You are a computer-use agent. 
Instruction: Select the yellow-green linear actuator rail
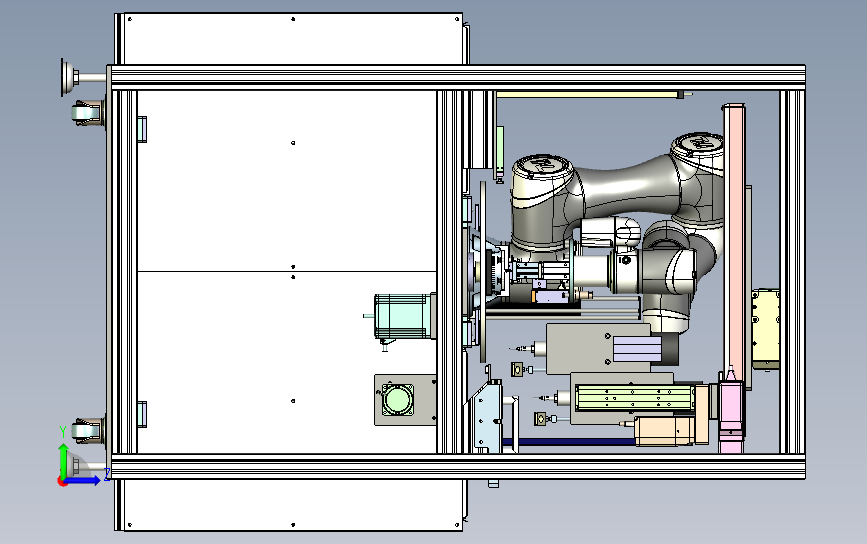635,398
